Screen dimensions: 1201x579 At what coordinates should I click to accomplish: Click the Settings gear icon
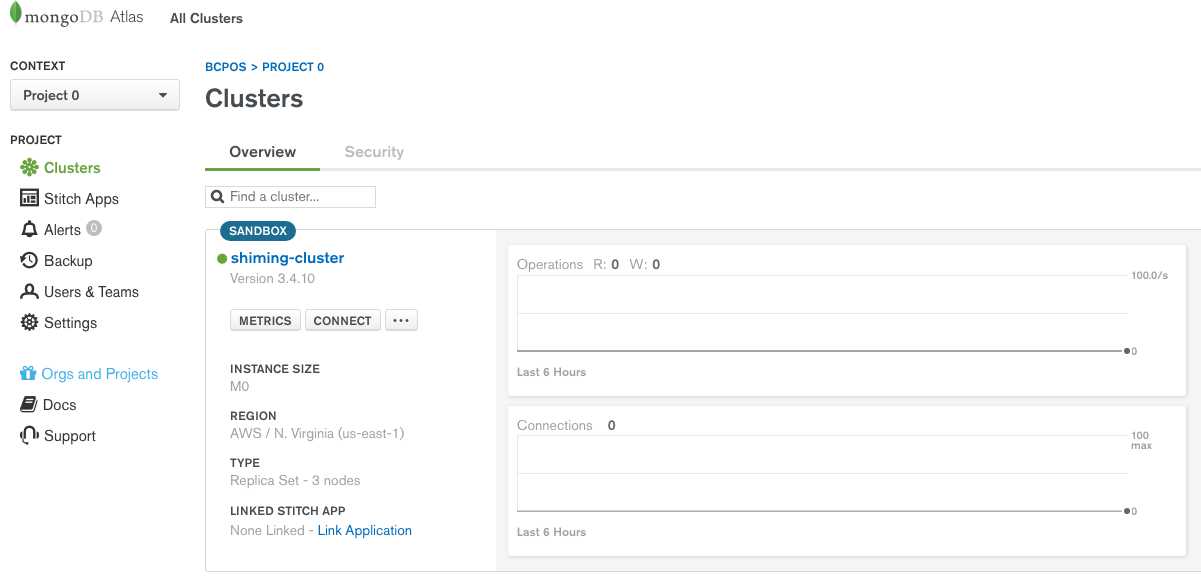coord(29,323)
